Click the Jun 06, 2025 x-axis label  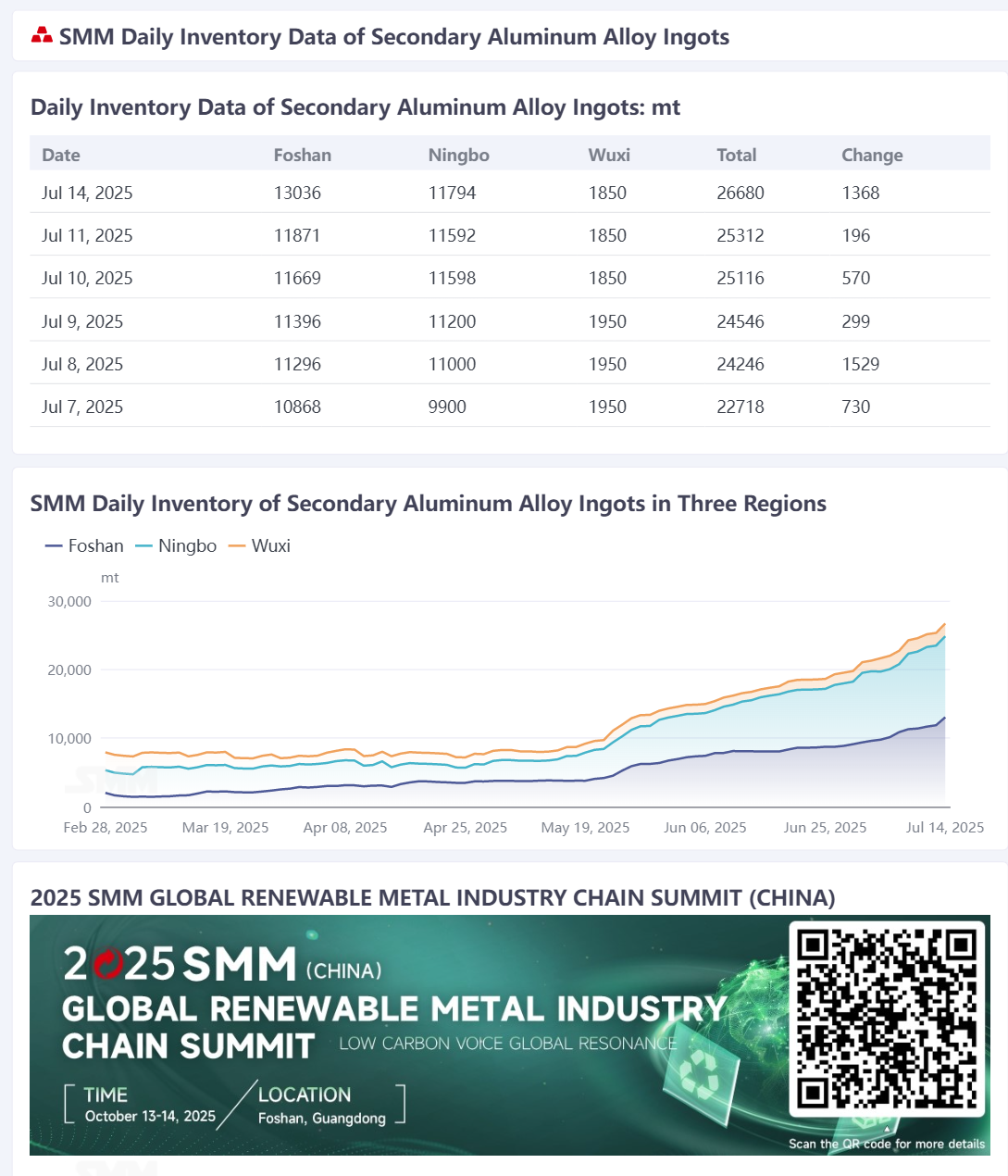coord(705,827)
